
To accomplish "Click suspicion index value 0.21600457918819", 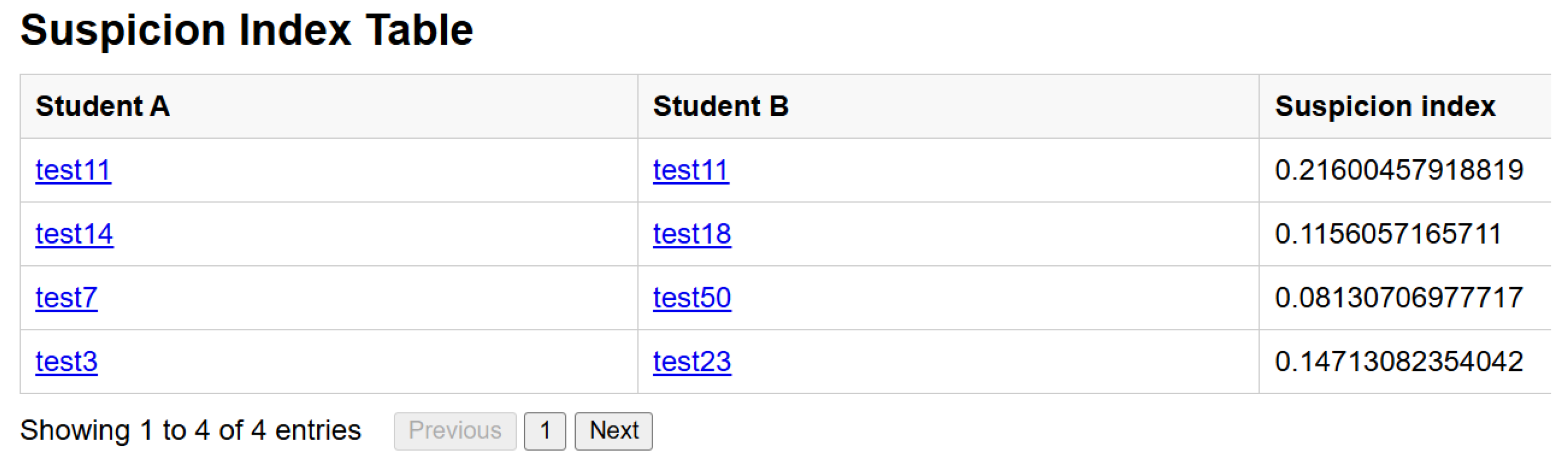I will (x=1399, y=170).
